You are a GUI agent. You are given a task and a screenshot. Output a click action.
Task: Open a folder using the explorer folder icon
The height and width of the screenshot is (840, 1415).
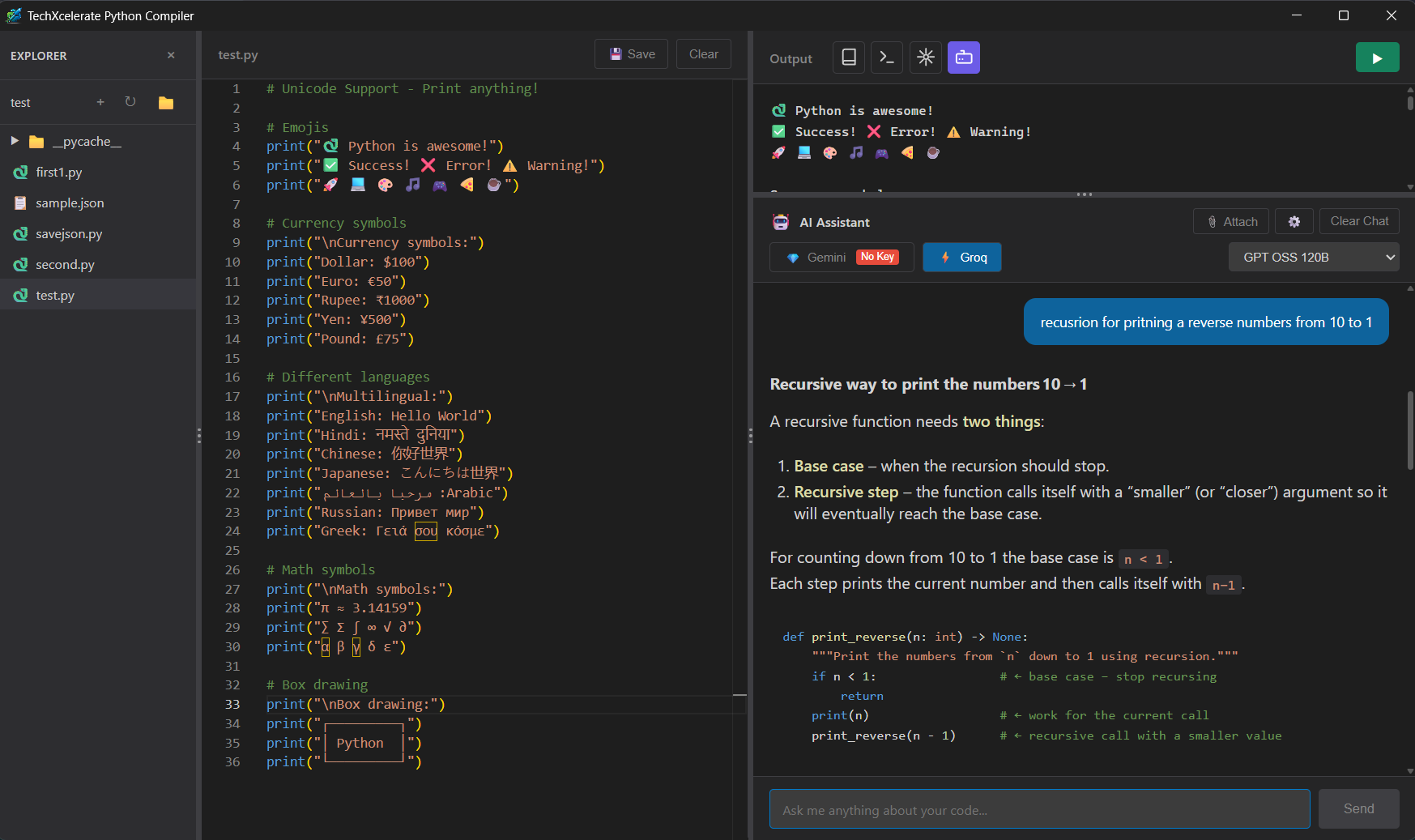(x=165, y=101)
